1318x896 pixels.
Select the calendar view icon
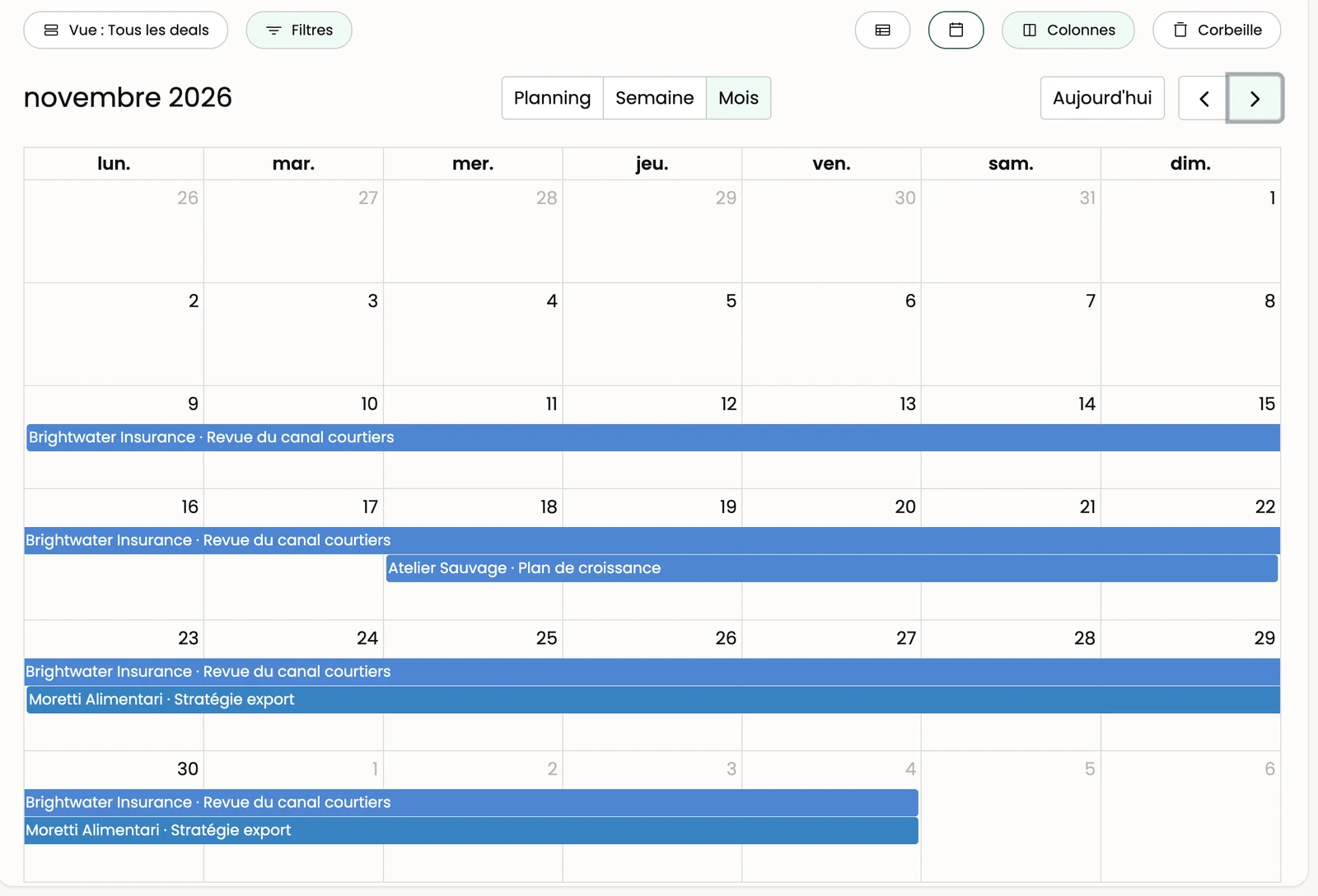tap(956, 30)
